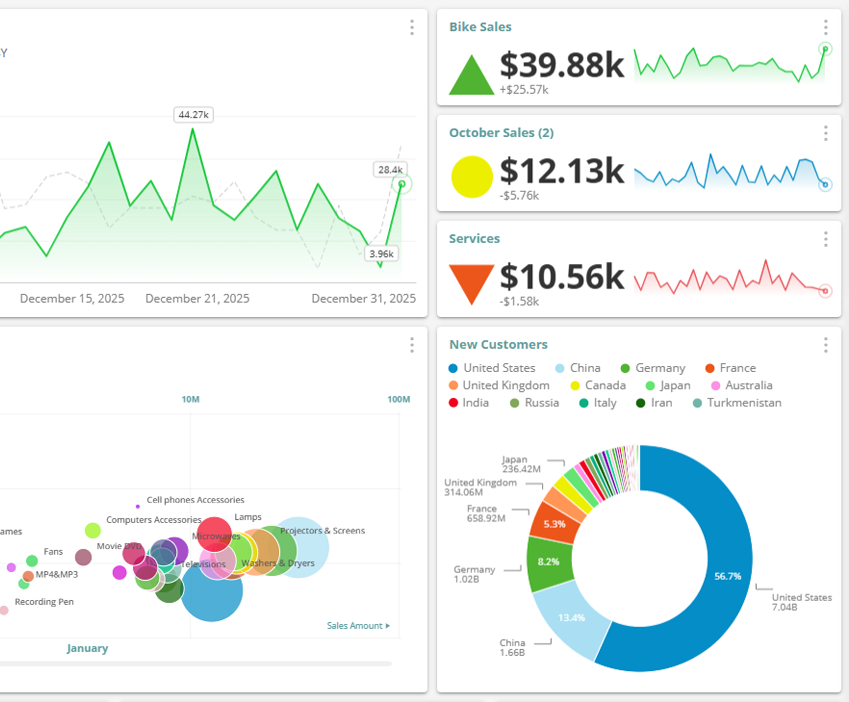Toggle India in the legend
Screen dimensions: 849x702
(x=469, y=403)
